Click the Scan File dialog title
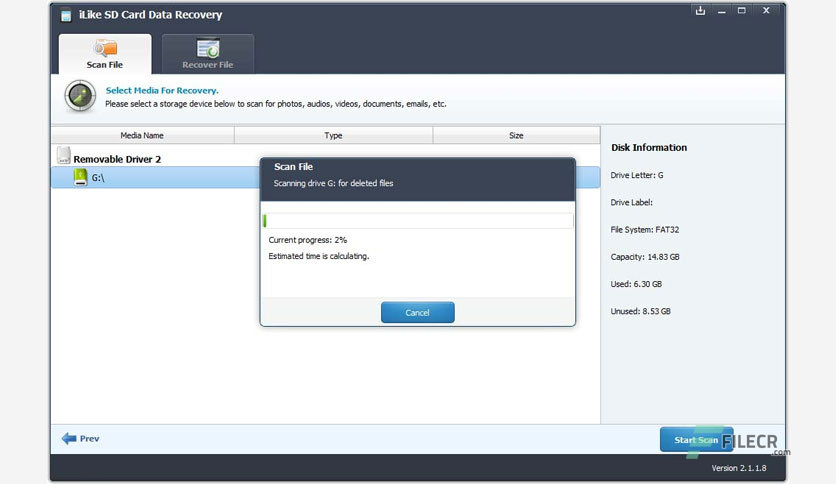 point(293,167)
